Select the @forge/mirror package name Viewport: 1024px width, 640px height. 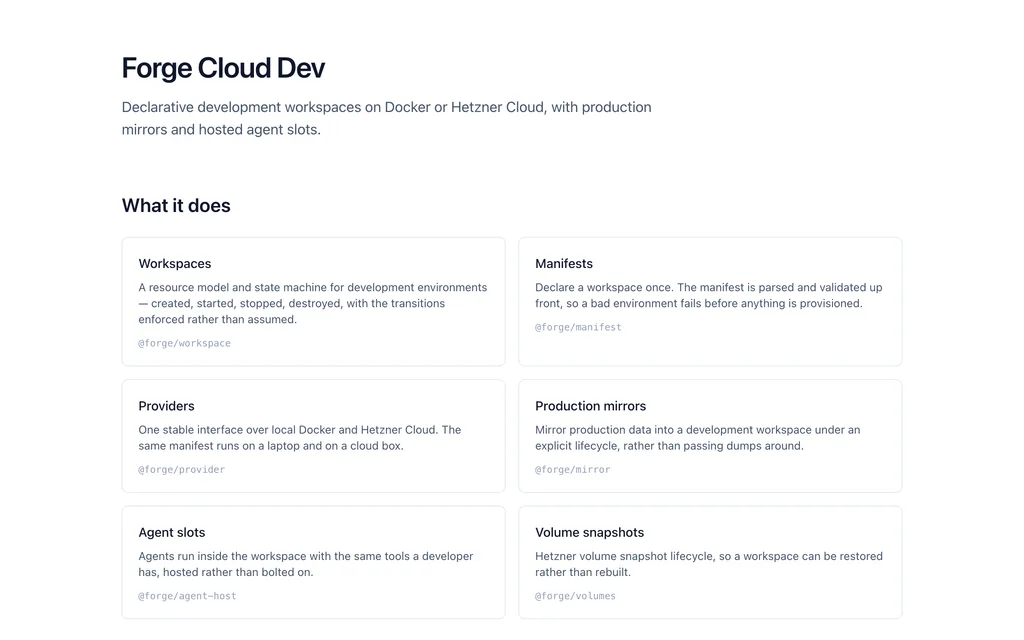pyautogui.click(x=573, y=470)
